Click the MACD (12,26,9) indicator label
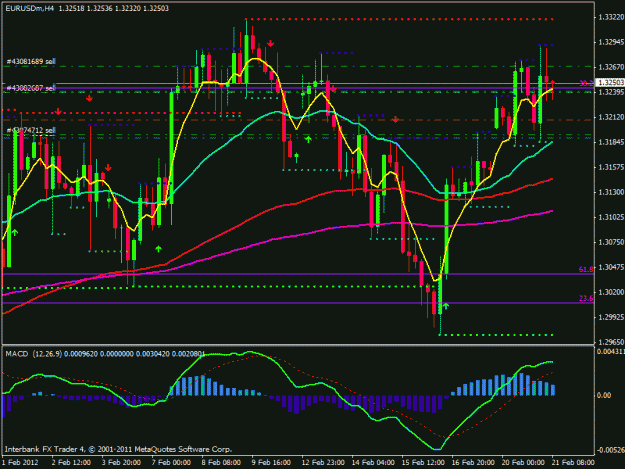 pyautogui.click(x=33, y=354)
